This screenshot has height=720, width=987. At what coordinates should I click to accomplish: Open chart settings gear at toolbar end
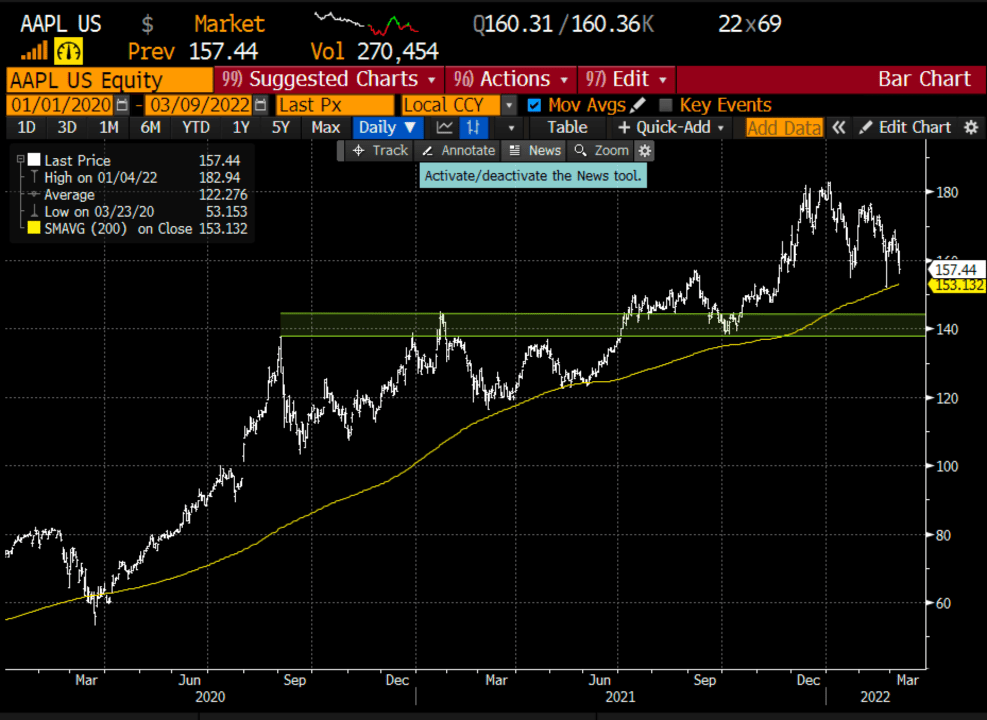pos(971,128)
